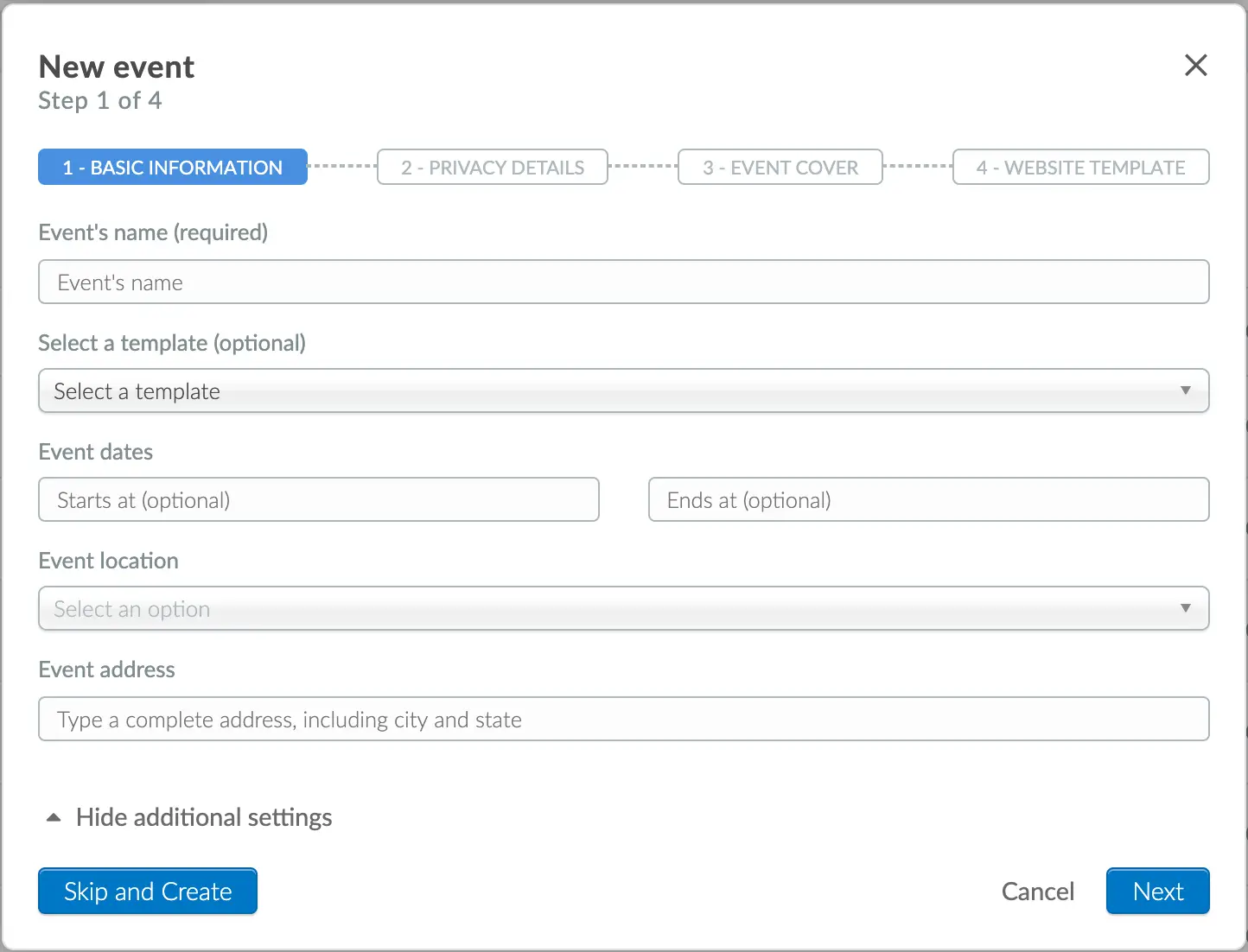1248x952 pixels.
Task: Click the Starts at (optional) date field
Action: 319,499
